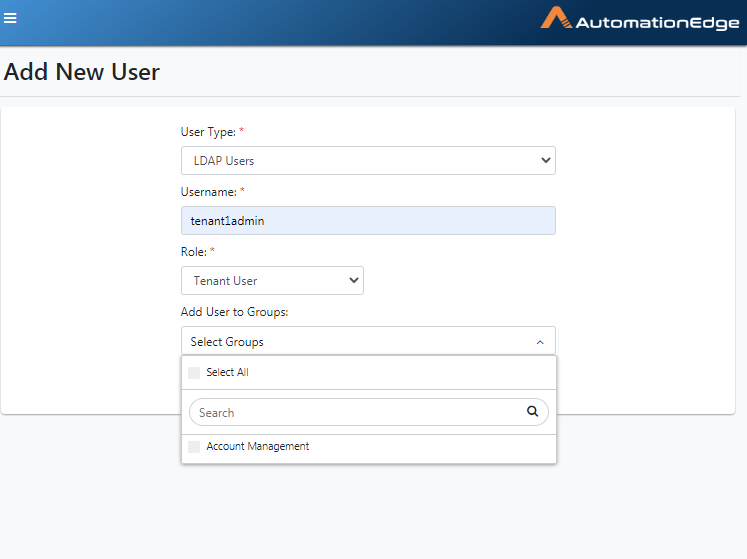Tick the Account Management checkbox
Viewport: 747px width, 559px height.
pos(194,447)
